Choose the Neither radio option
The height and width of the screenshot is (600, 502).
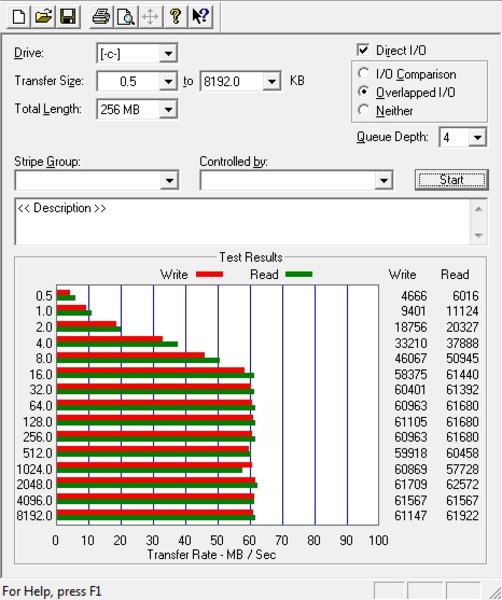[x=363, y=110]
